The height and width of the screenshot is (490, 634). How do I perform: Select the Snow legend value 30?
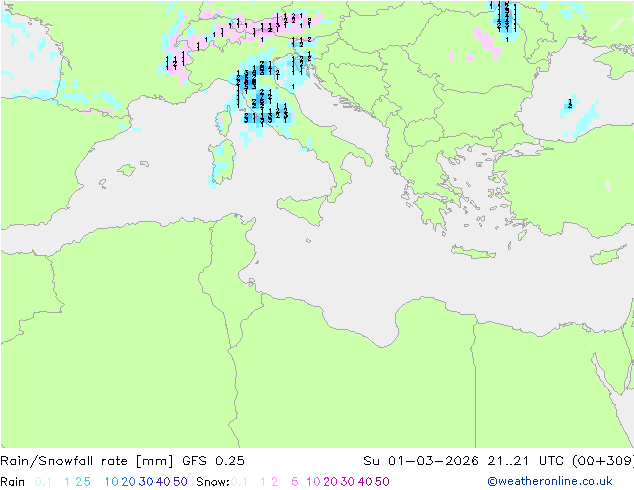(348, 482)
